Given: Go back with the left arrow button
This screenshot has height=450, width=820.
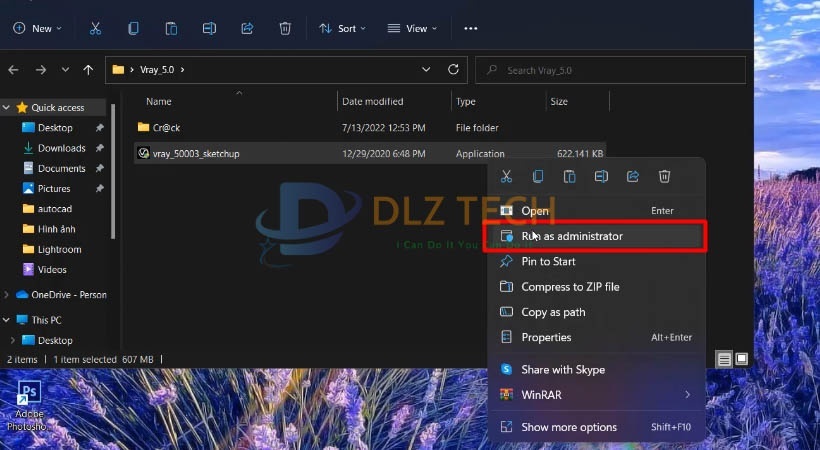Looking at the screenshot, I should pos(14,70).
